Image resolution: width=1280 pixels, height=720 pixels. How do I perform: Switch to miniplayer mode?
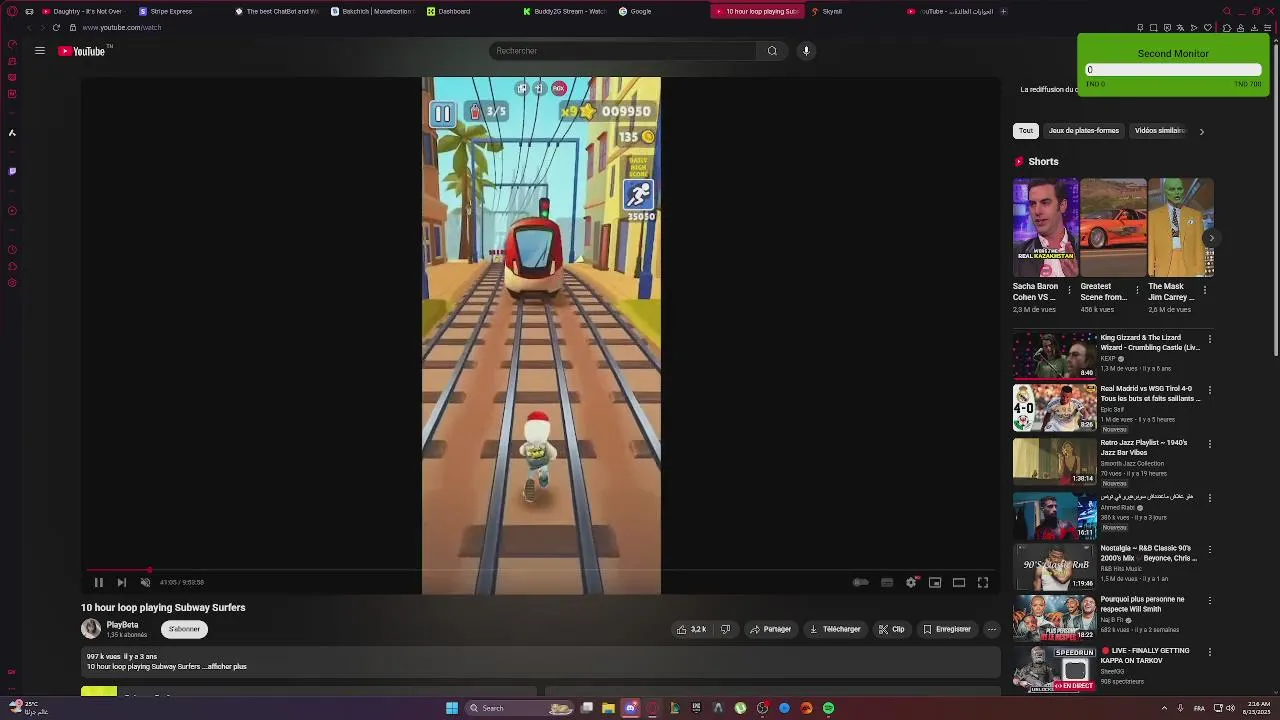point(935,582)
